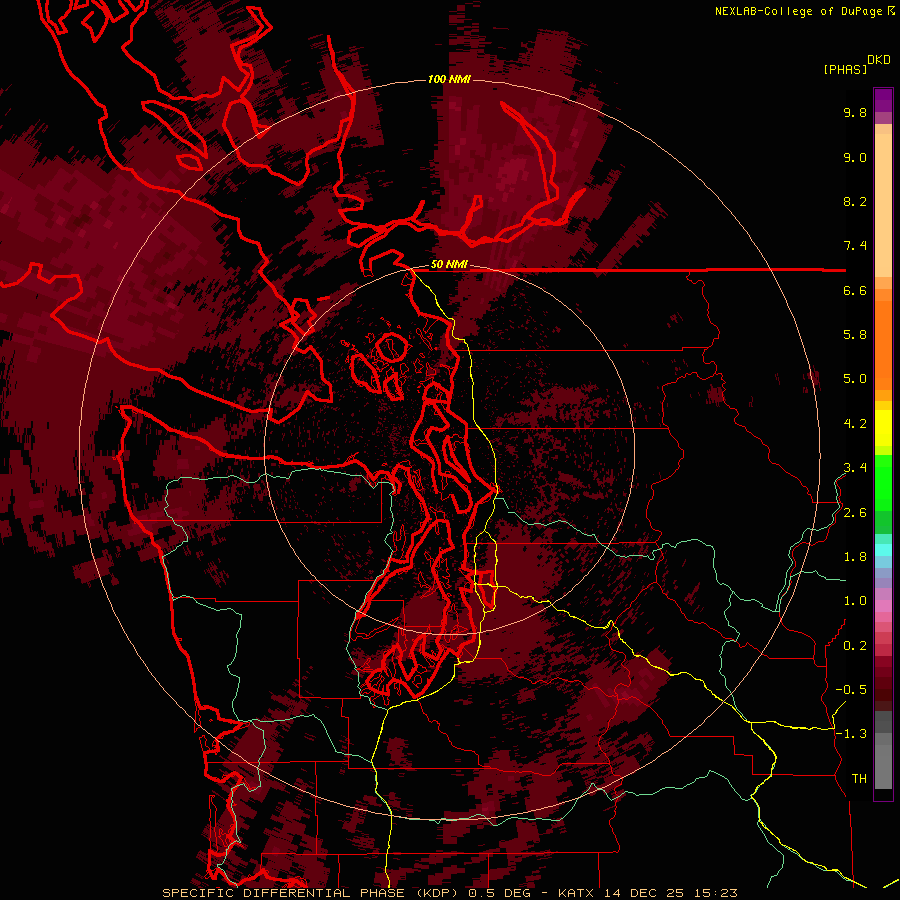The image size is (900, 900).
Task: Click the 9.0 value on the color scale
Action: point(855,157)
